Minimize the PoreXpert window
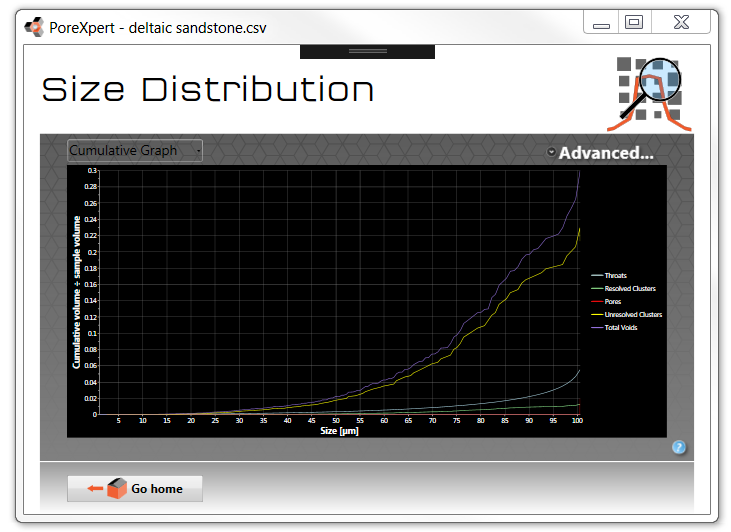Image resolution: width=731 pixels, height=532 pixels. [x=601, y=24]
